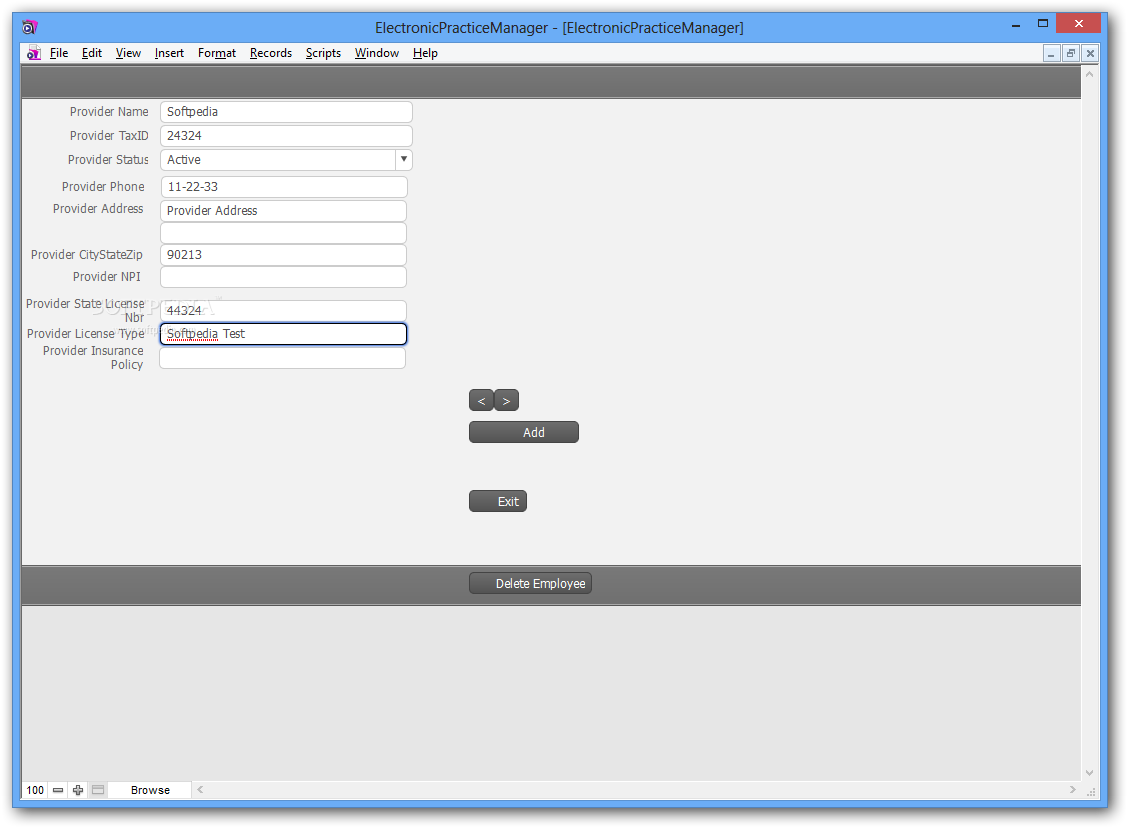This screenshot has width=1128, height=828.
Task: Open the Browse mode popup in status bar
Action: pyautogui.click(x=150, y=790)
